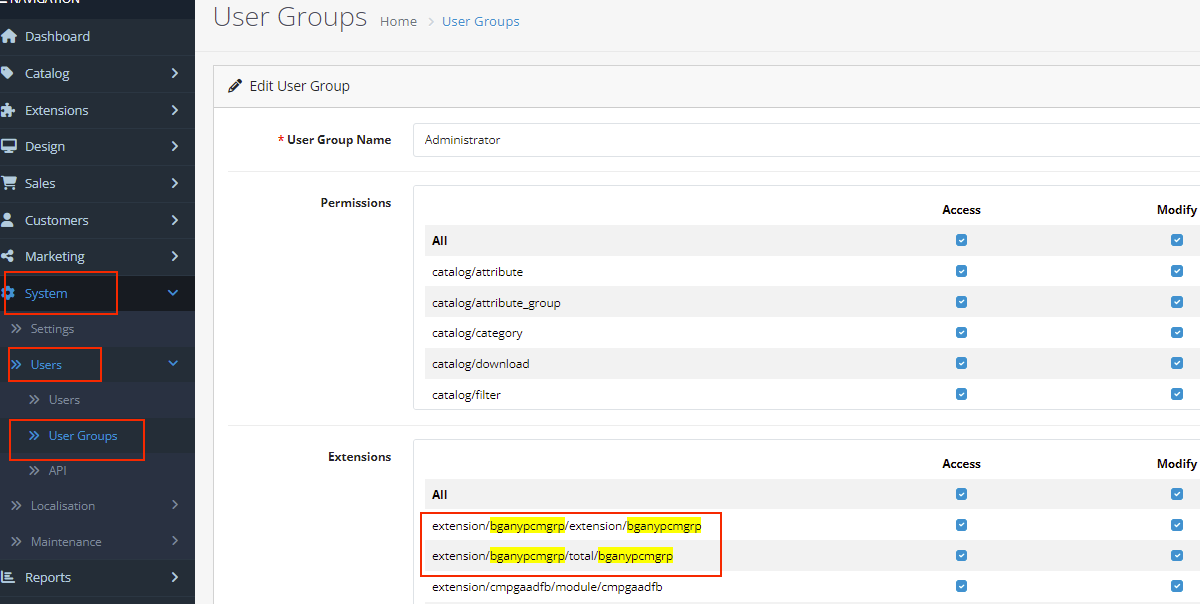The image size is (1200, 604).
Task: Click the Marketing share icon
Action: point(8,256)
